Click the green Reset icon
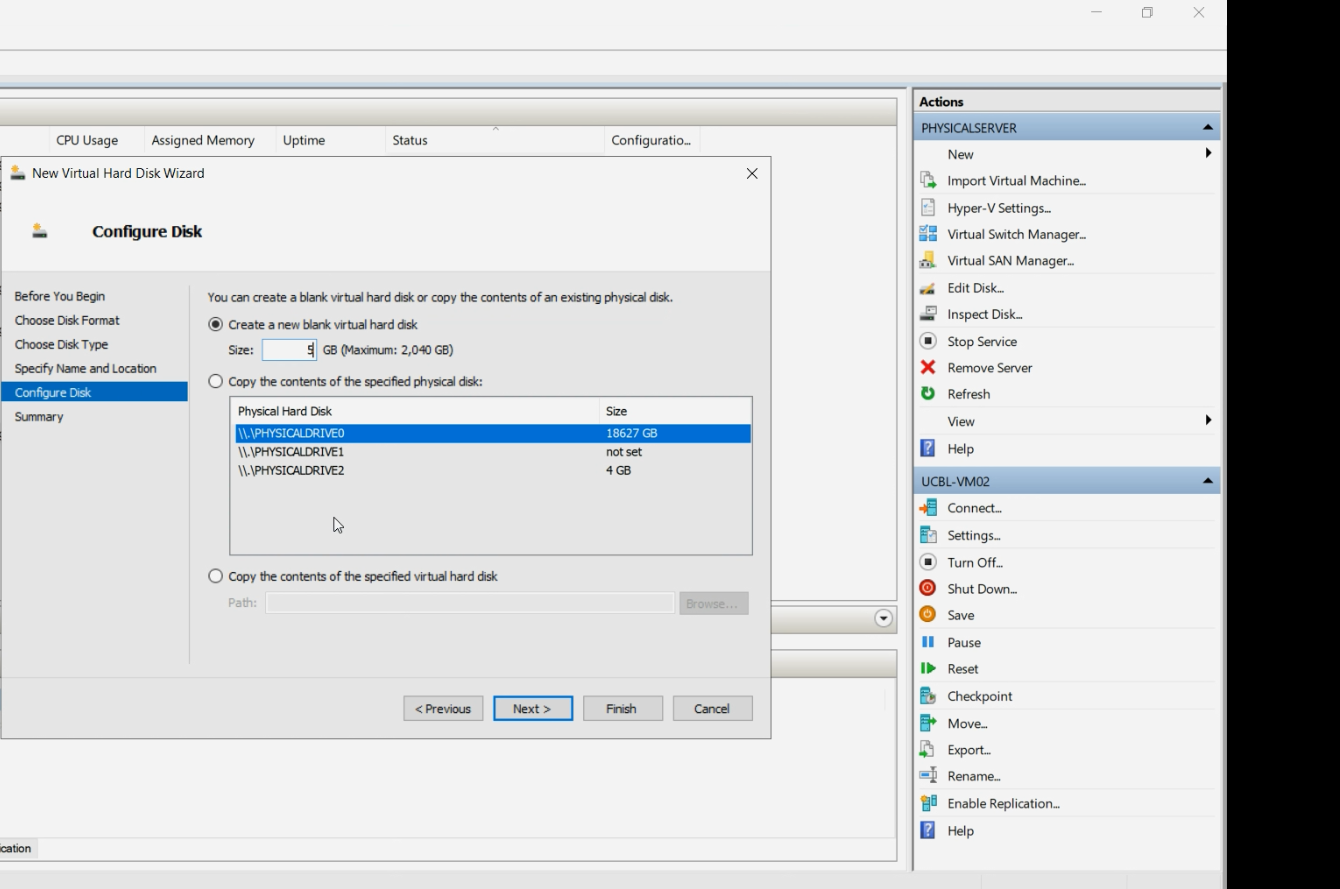The height and width of the screenshot is (889, 1340). click(928, 668)
